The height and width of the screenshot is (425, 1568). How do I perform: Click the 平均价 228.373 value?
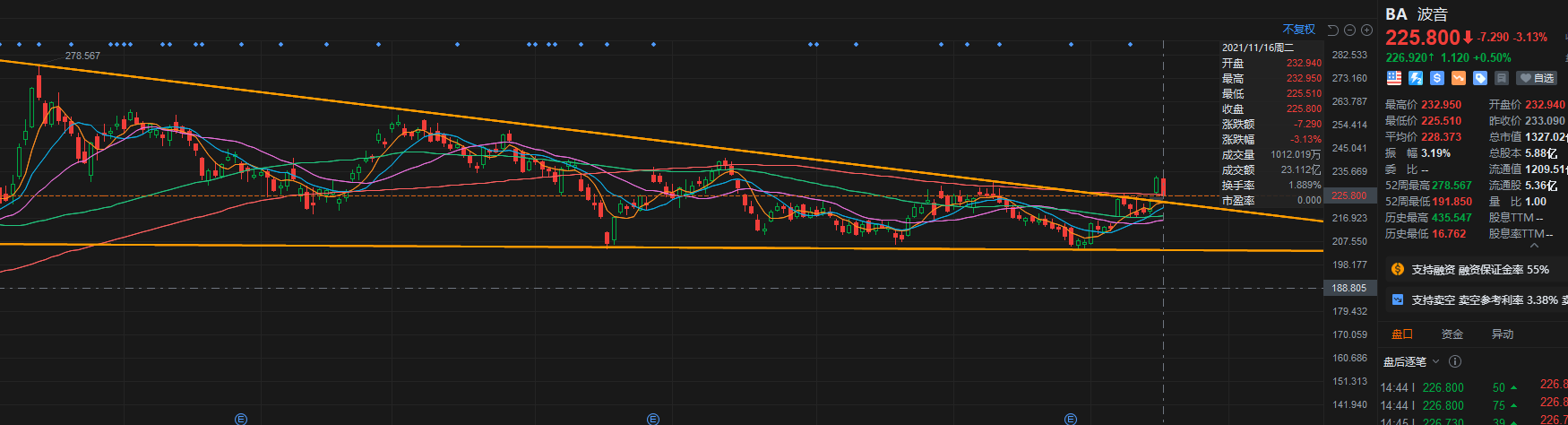coord(1441,137)
